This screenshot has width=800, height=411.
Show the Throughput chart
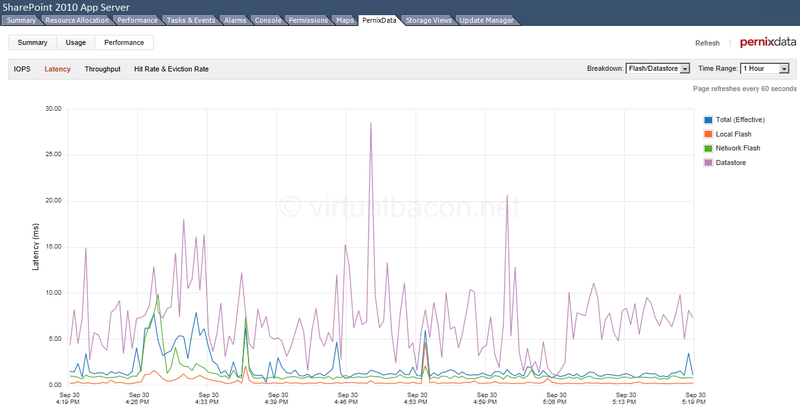pos(103,69)
